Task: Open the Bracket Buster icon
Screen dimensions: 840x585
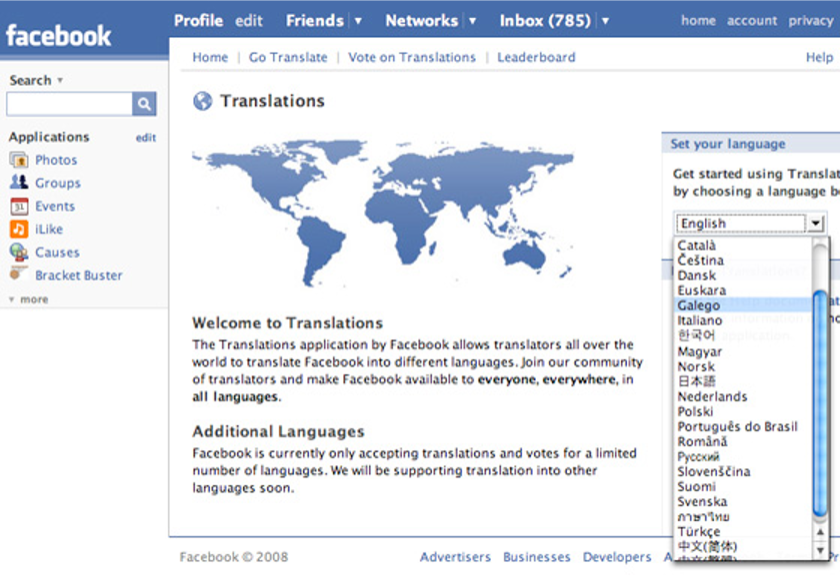Action: pyautogui.click(x=19, y=274)
